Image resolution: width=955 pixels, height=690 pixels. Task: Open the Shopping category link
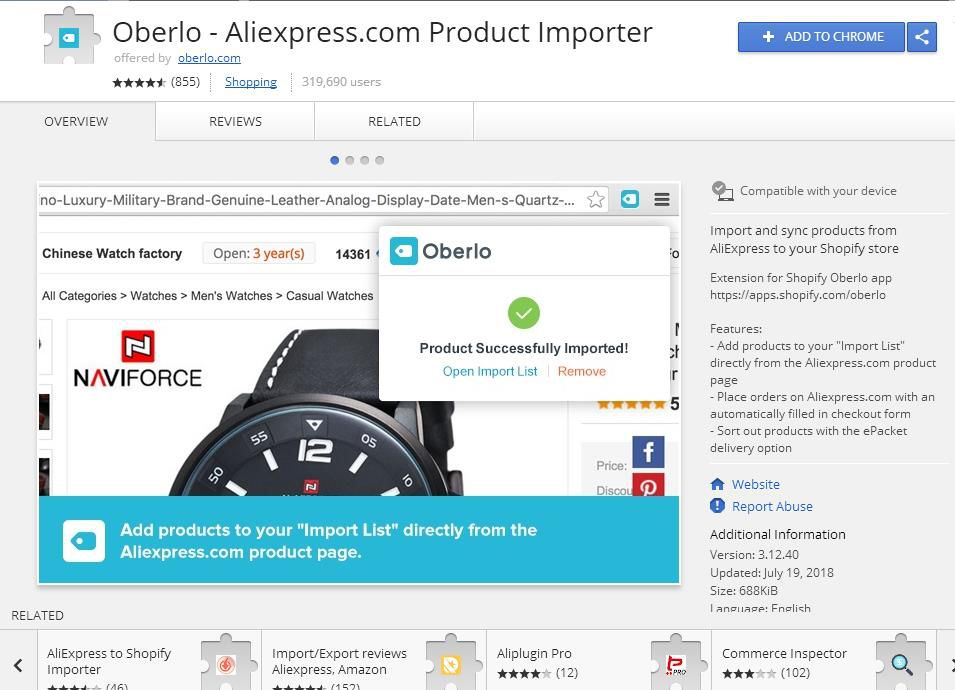click(x=250, y=82)
